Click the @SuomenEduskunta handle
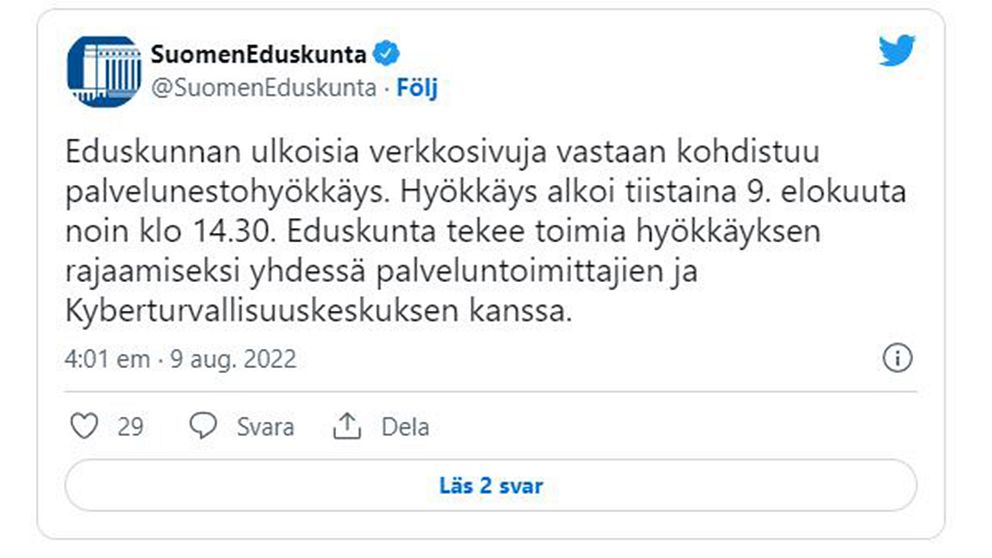The width and height of the screenshot is (992, 558). tap(263, 87)
